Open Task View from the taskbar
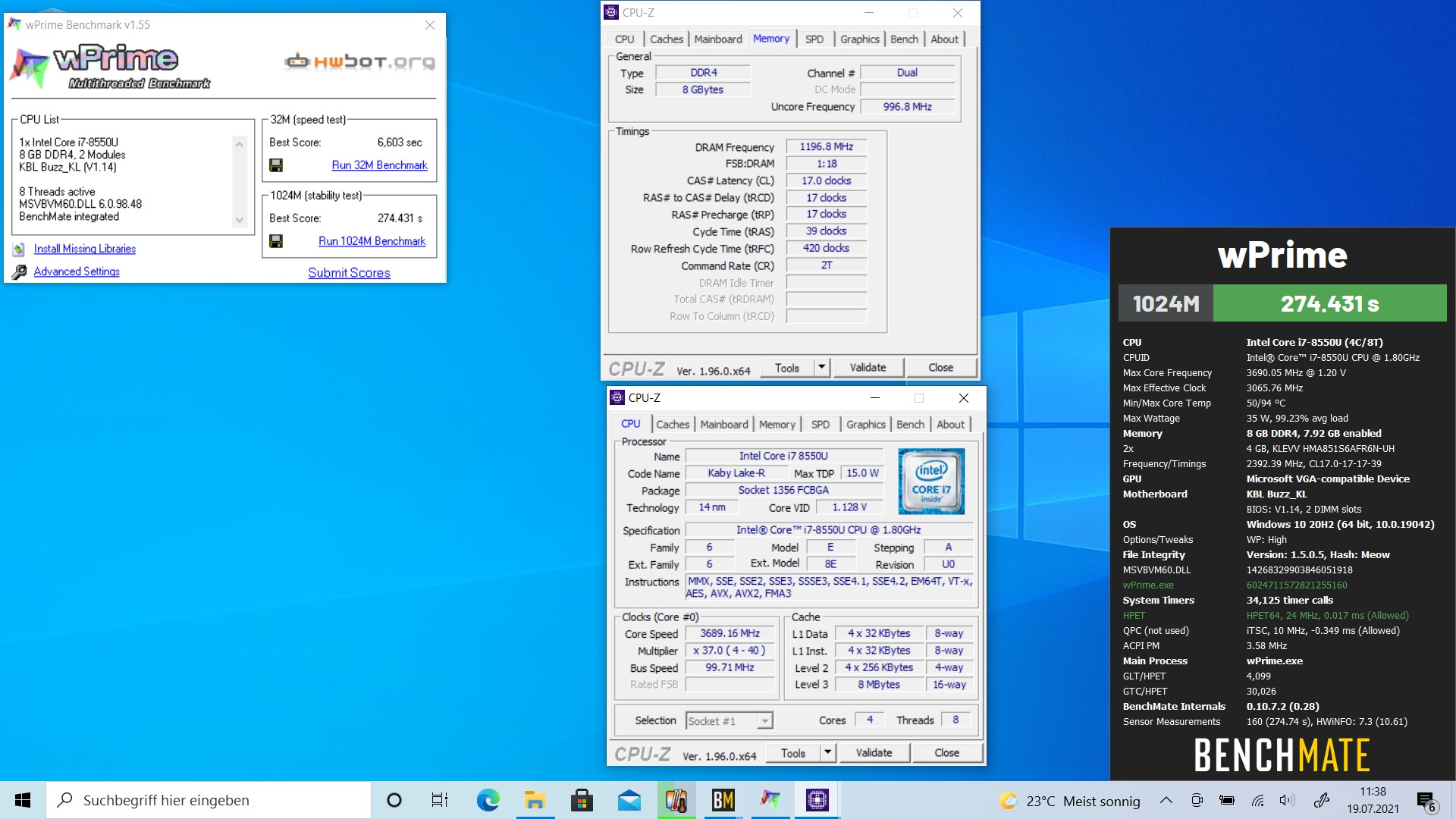 pyautogui.click(x=439, y=800)
